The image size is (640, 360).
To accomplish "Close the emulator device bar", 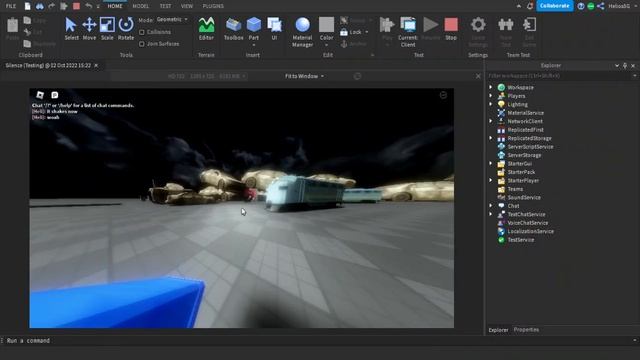I will (478, 76).
